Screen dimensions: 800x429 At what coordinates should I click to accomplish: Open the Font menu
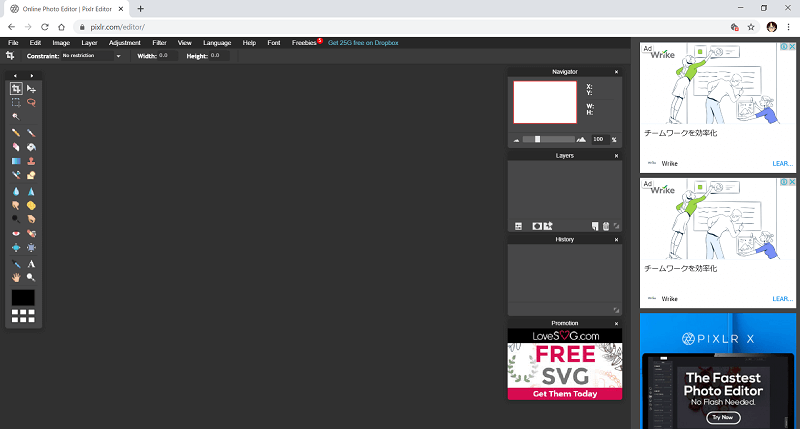coord(274,43)
